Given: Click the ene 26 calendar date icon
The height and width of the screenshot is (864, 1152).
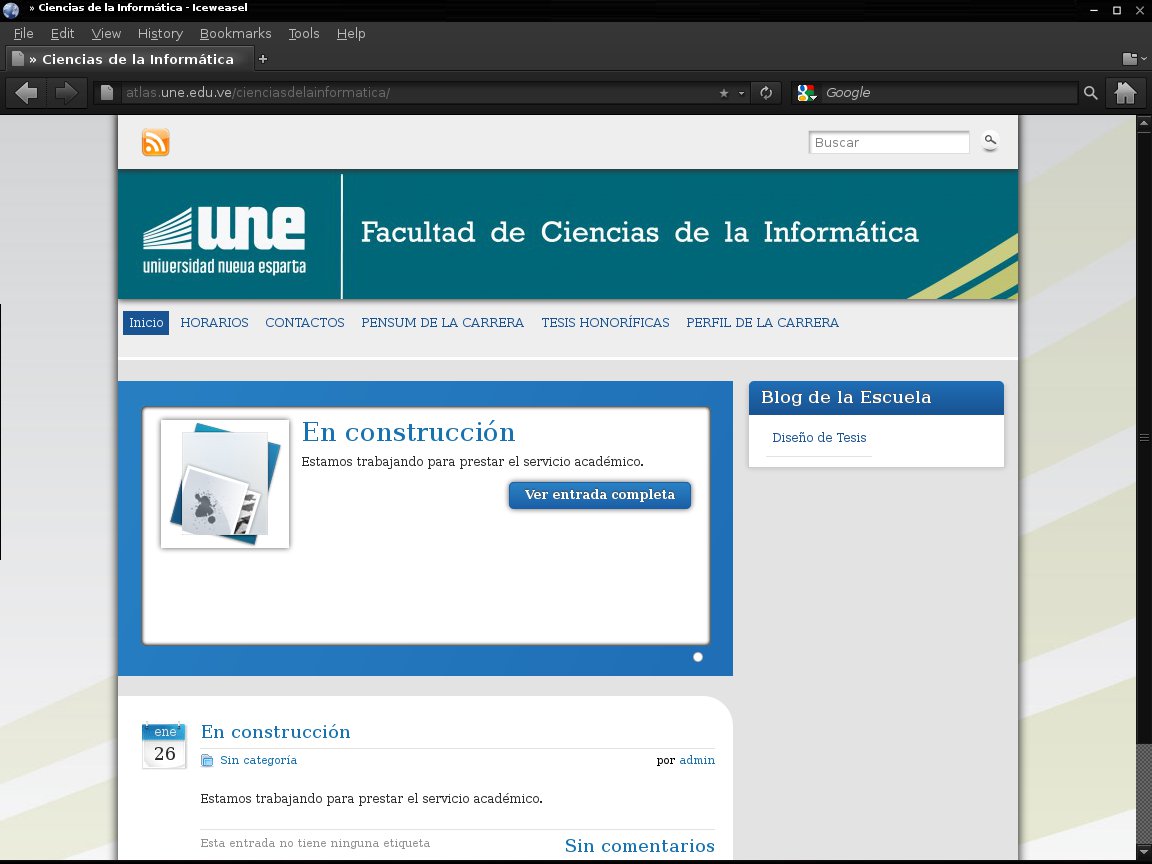Looking at the screenshot, I should pos(165,745).
